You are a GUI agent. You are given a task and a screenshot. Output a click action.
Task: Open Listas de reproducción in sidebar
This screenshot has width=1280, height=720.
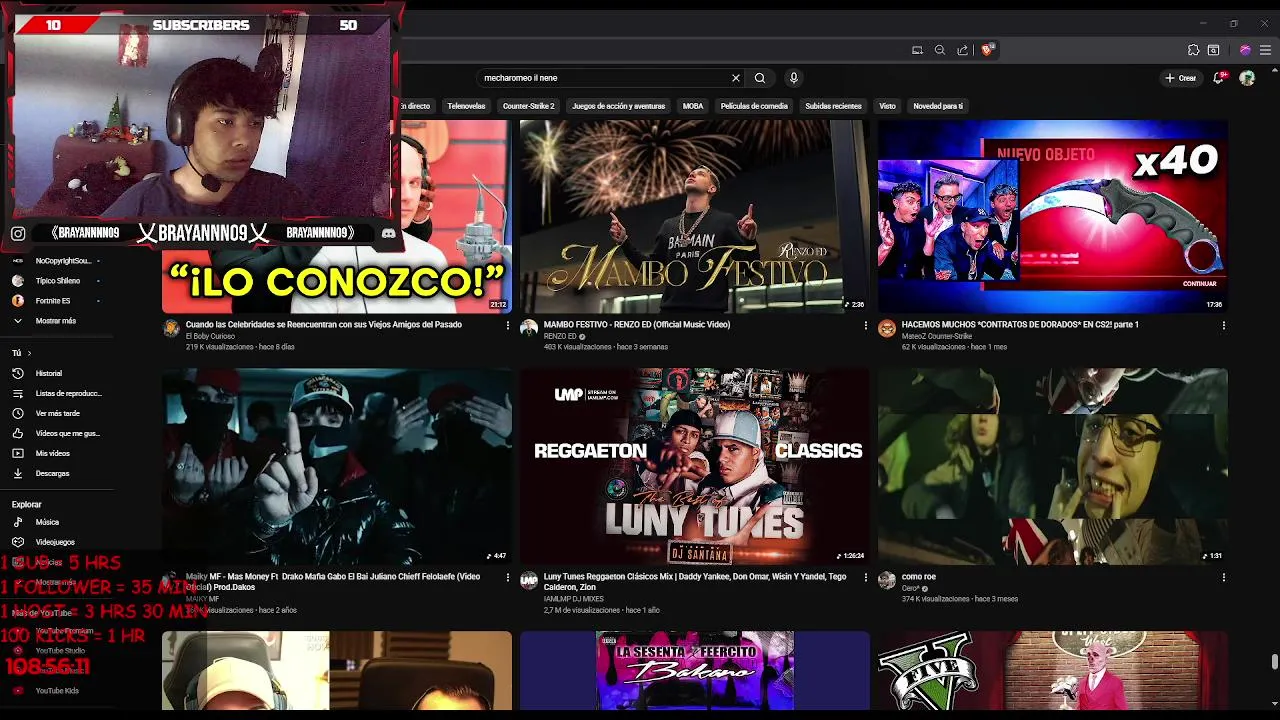(x=58, y=393)
